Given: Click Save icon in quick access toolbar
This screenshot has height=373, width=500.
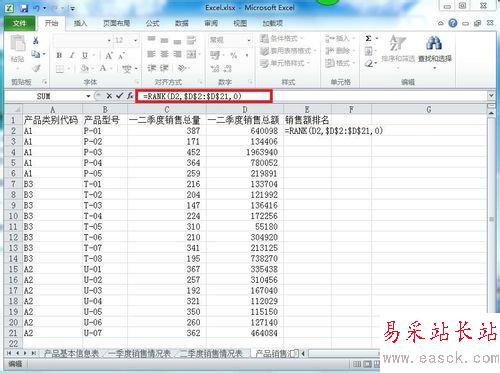Looking at the screenshot, I should coord(24,8).
